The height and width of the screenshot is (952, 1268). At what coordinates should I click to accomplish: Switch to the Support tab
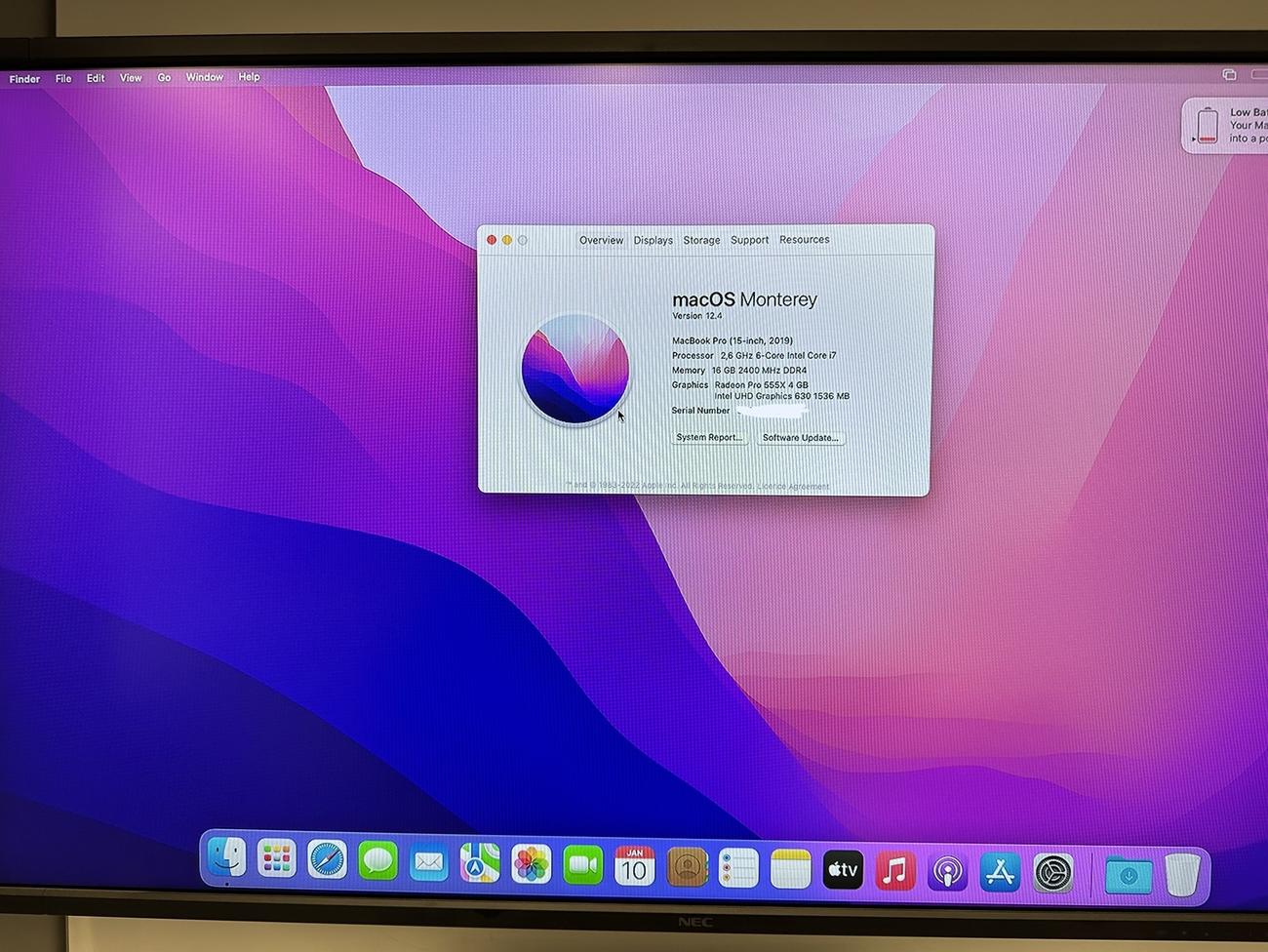tap(749, 240)
